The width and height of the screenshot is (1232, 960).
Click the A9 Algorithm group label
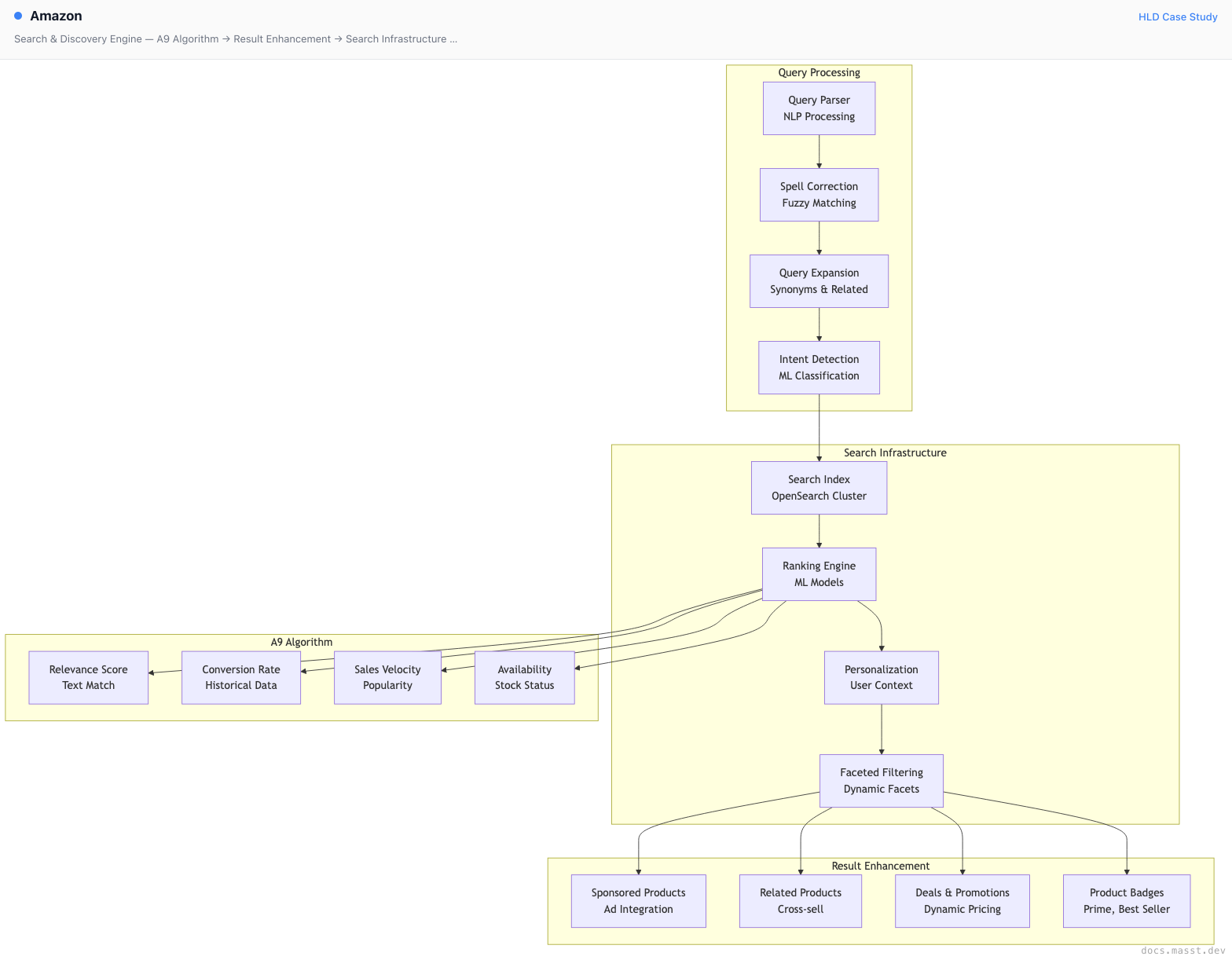301,642
